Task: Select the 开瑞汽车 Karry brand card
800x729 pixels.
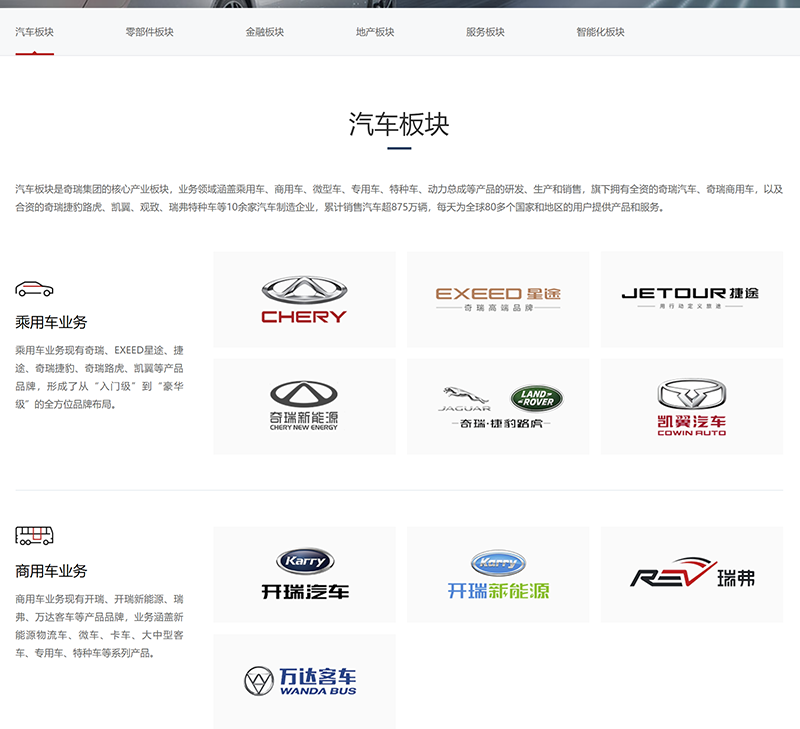Action: [305, 574]
